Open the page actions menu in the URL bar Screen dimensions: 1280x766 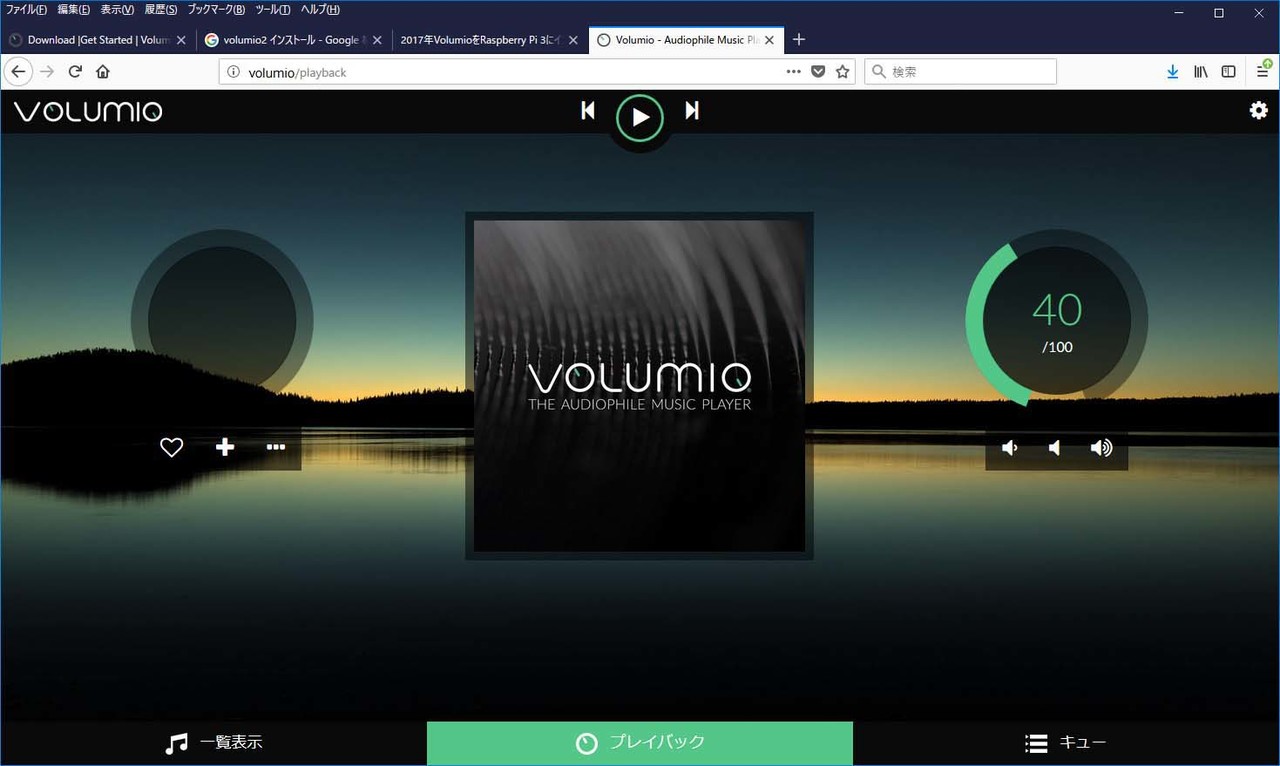click(793, 72)
